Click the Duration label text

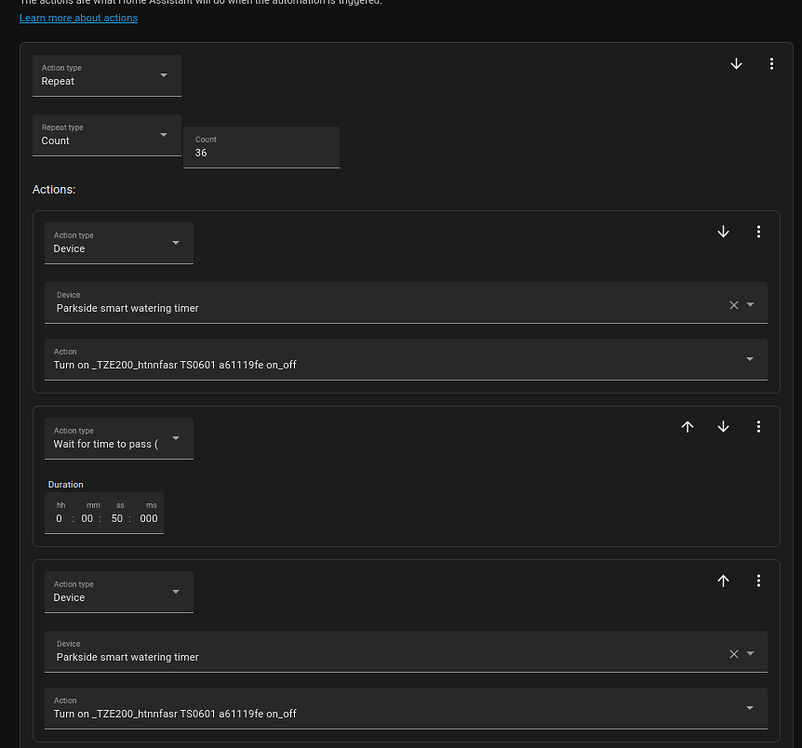point(65,485)
